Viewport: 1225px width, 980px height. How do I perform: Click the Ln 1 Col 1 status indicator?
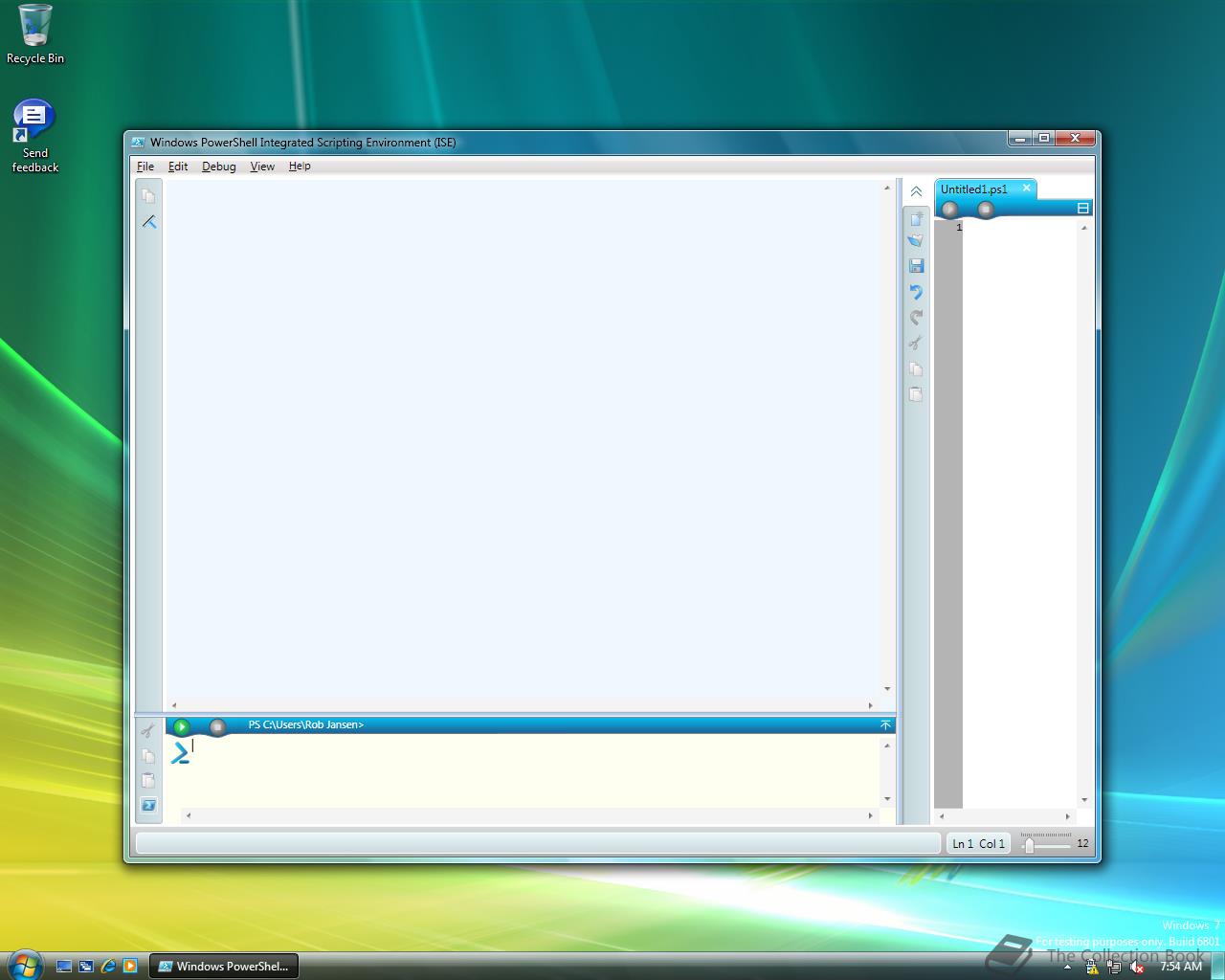[x=979, y=844]
